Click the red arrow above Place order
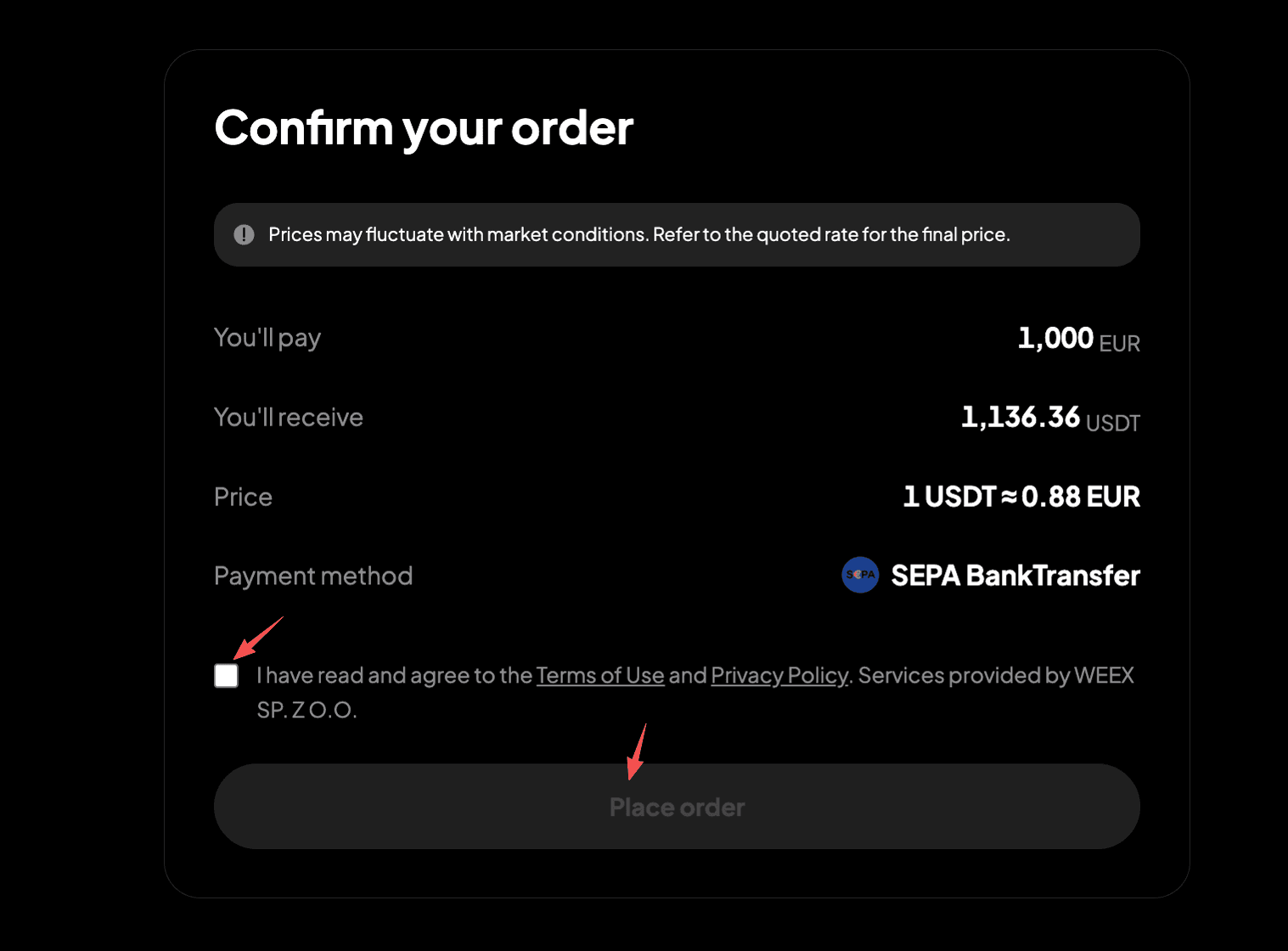The width and height of the screenshot is (1288, 951). tap(637, 751)
